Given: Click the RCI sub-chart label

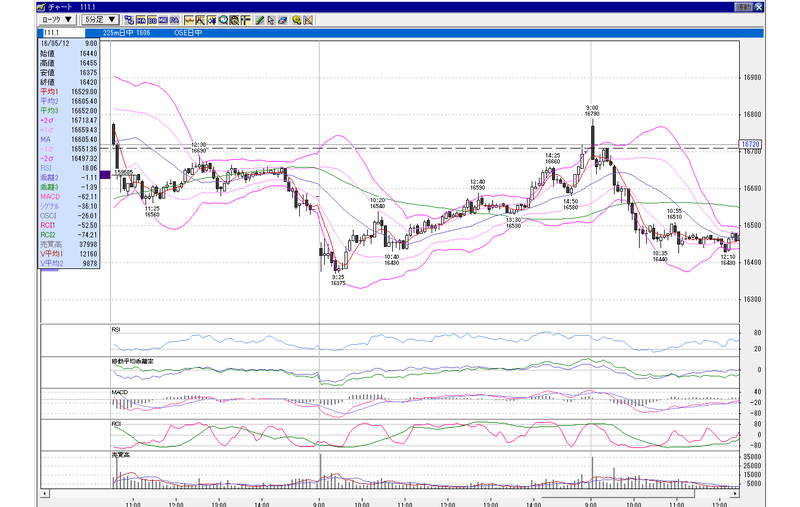Looking at the screenshot, I should [x=116, y=424].
